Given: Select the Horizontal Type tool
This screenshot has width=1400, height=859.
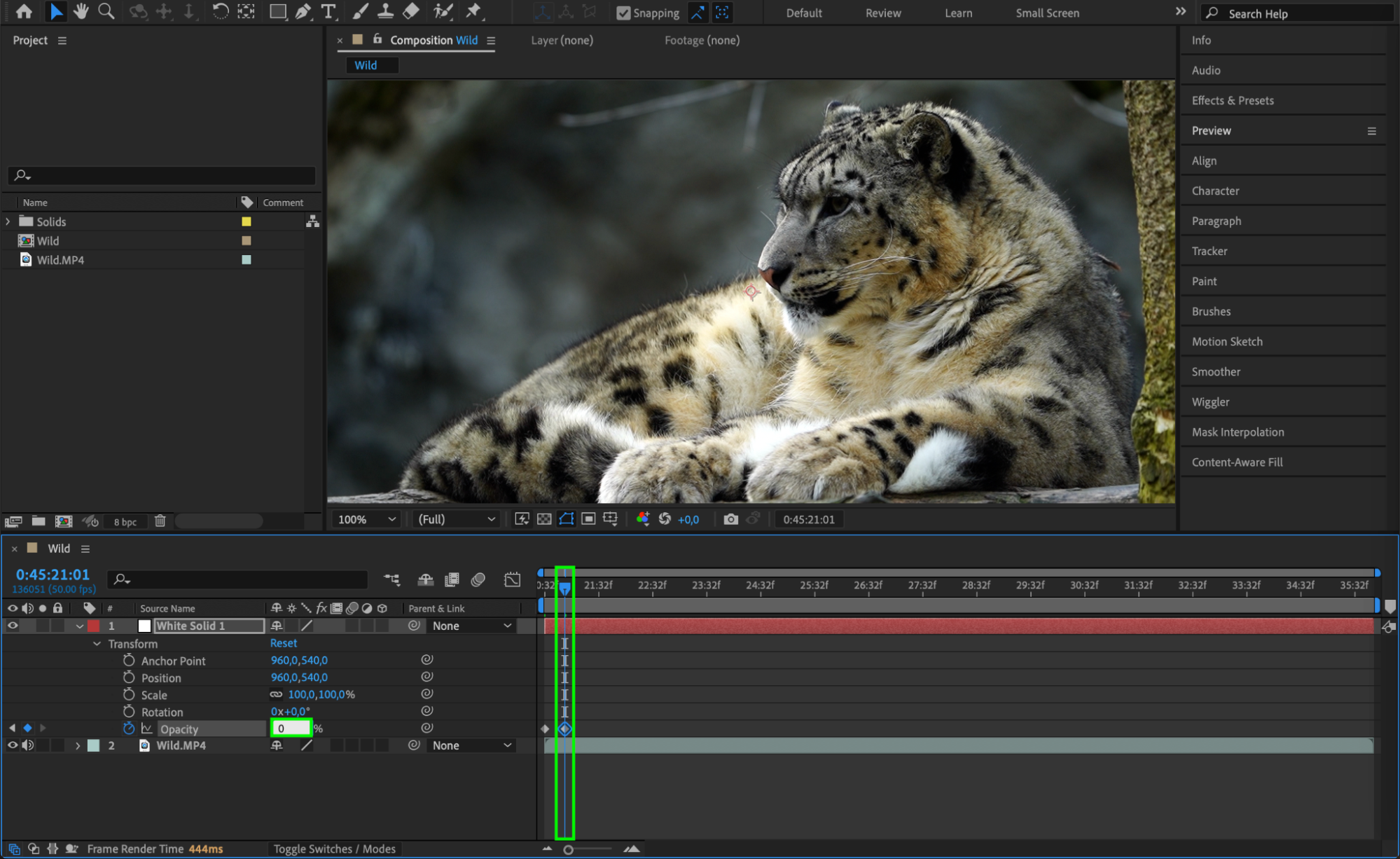Looking at the screenshot, I should pos(328,11).
